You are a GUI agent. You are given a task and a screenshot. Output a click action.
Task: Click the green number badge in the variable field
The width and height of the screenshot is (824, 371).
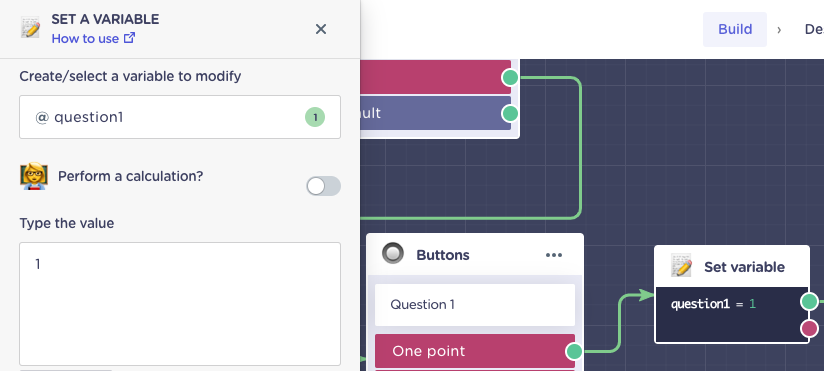click(x=315, y=117)
